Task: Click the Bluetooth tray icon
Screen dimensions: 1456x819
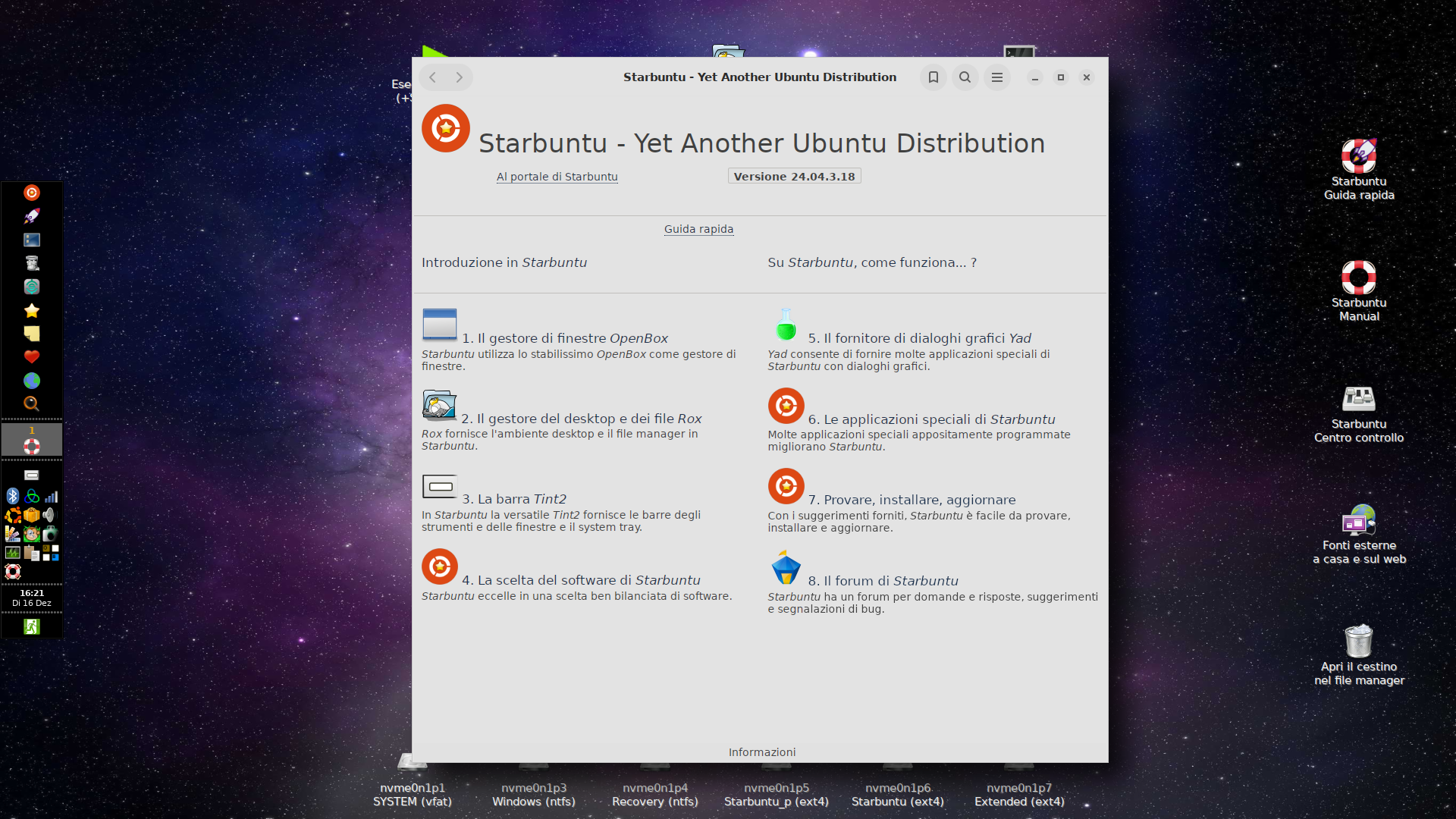Action: pyautogui.click(x=13, y=496)
